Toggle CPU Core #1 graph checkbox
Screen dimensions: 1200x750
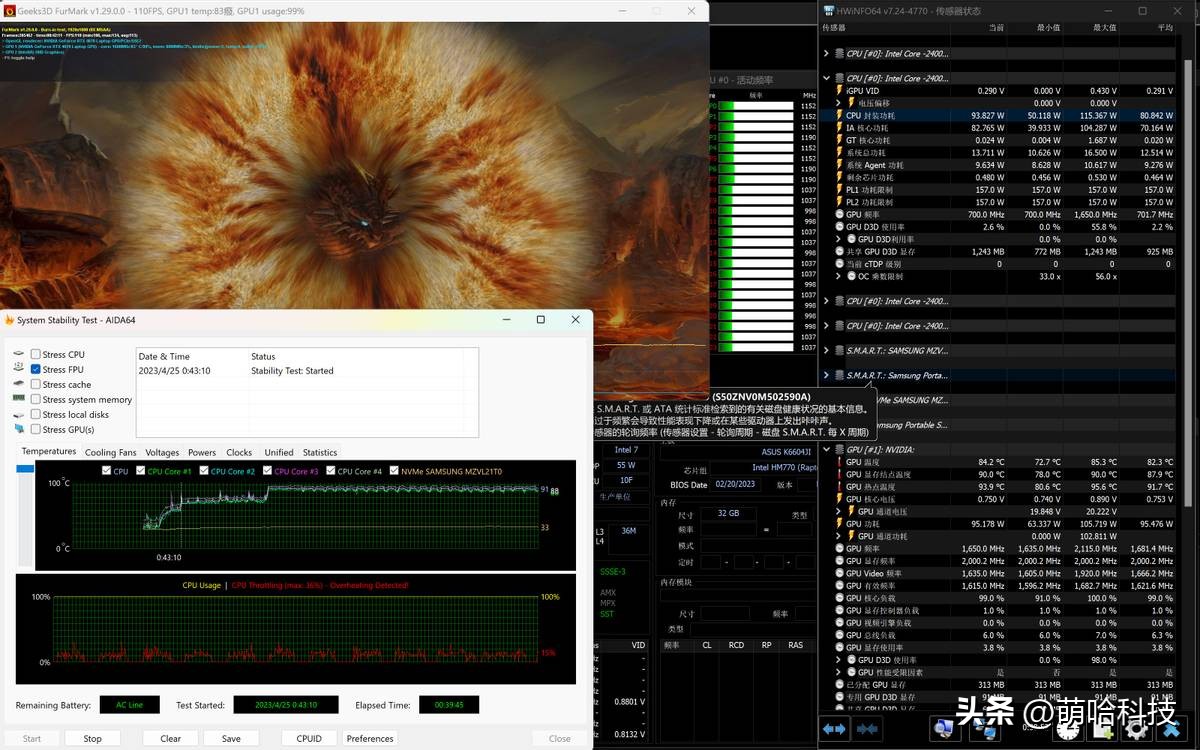(141, 471)
